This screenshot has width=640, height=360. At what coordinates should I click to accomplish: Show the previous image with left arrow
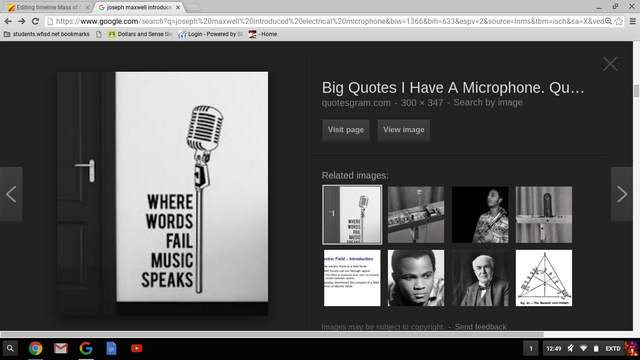pyautogui.click(x=11, y=194)
